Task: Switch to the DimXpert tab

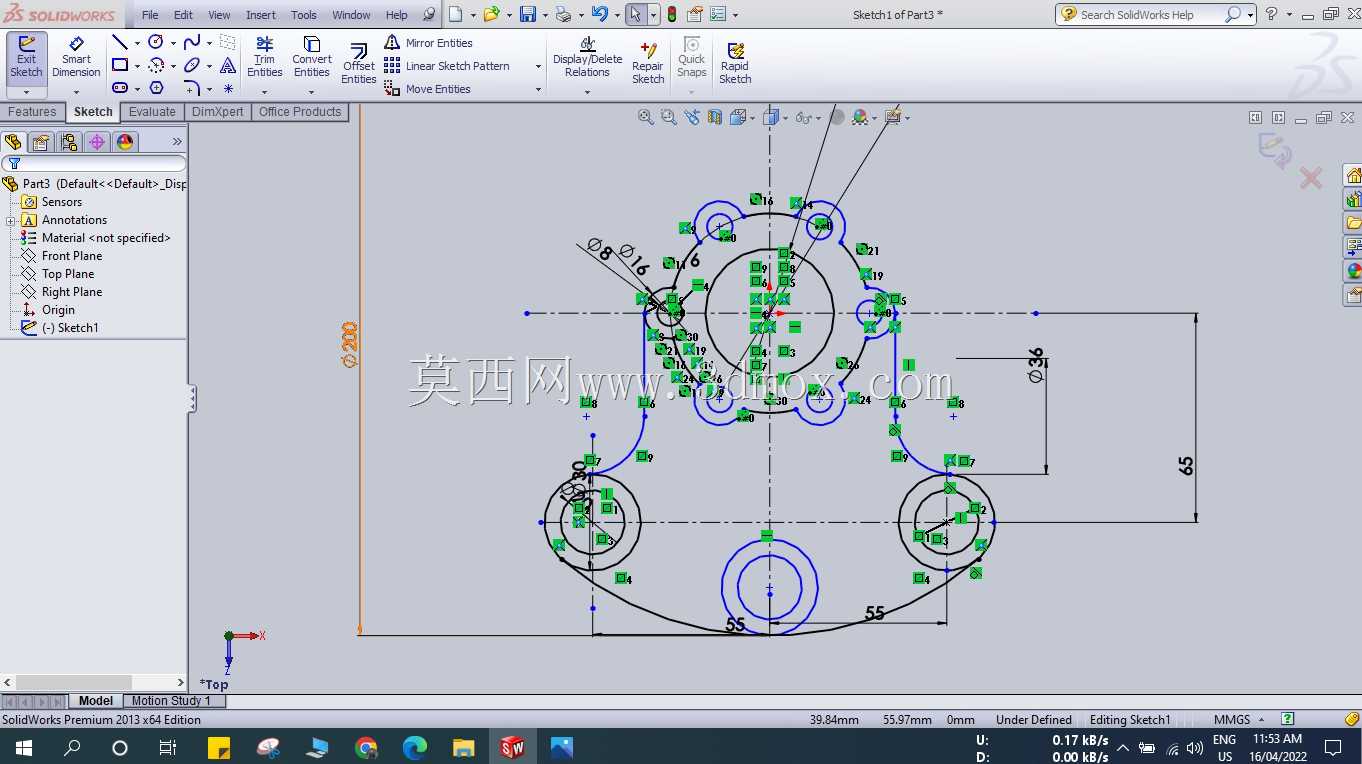Action: 218,112
